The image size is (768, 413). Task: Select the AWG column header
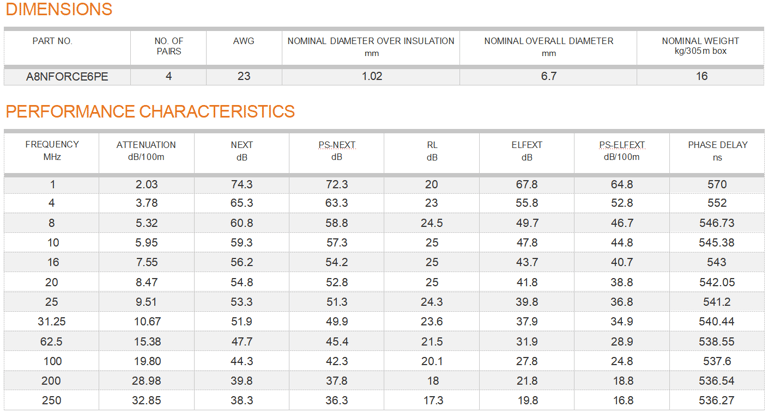tap(243, 41)
